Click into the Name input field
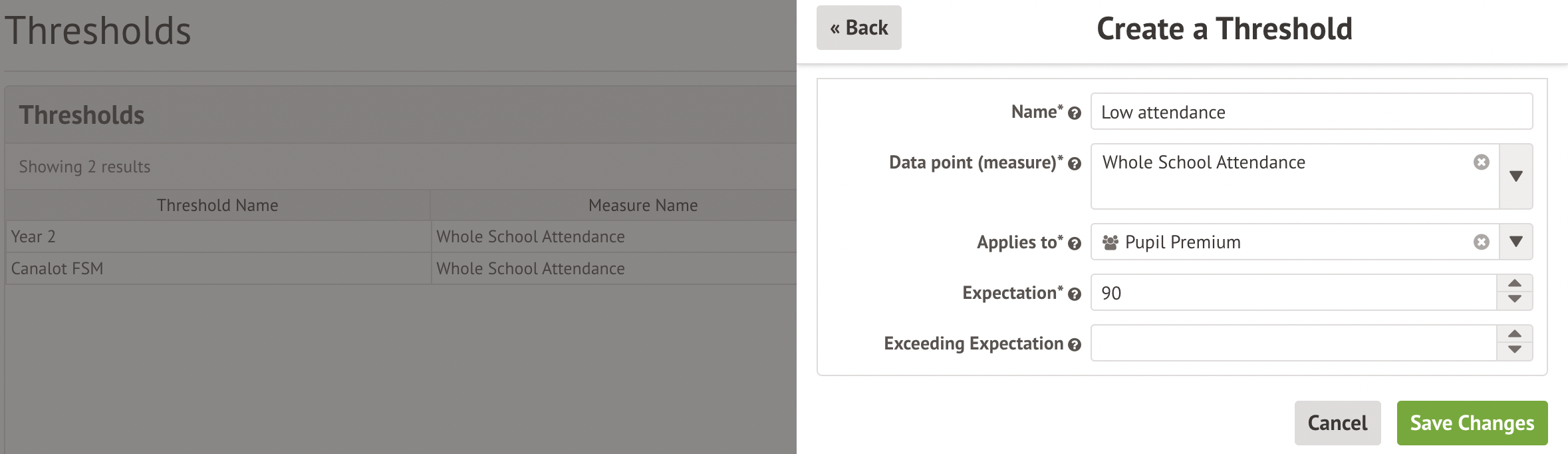The width and height of the screenshot is (1568, 454). (x=1311, y=111)
